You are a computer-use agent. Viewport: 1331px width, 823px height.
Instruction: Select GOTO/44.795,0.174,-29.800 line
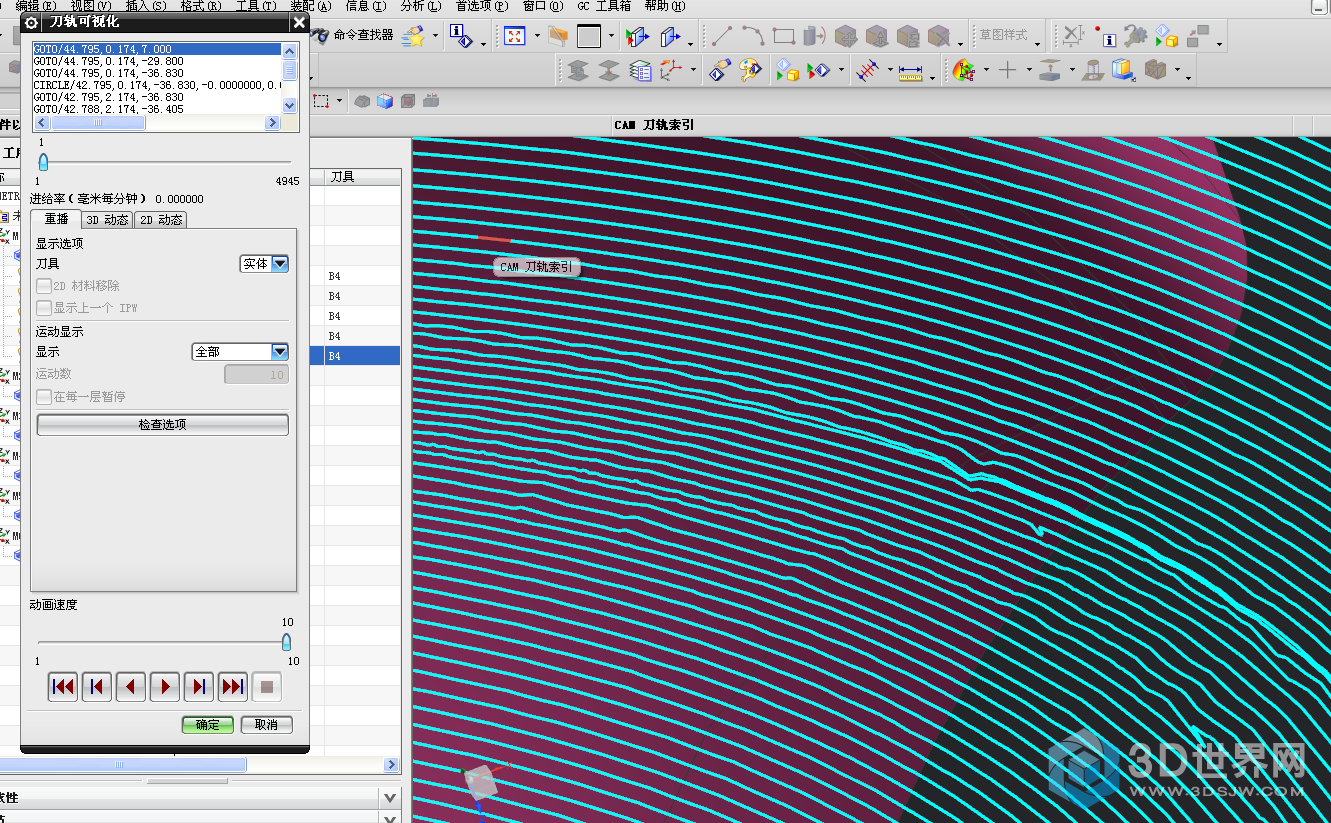(x=157, y=61)
